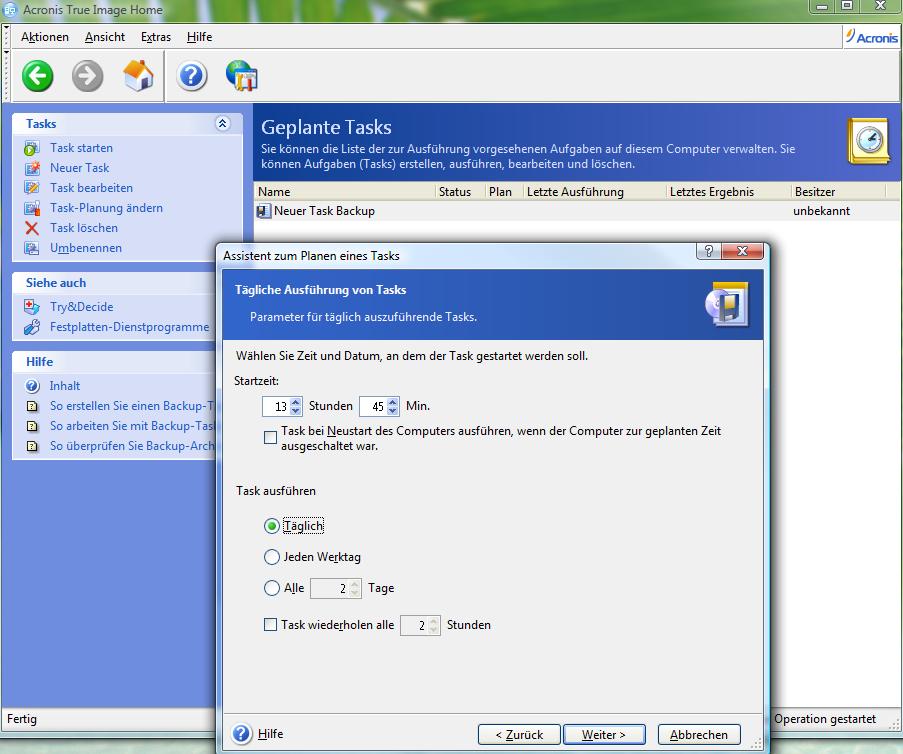
Task: Click 'unbekannt' owner cell
Action: [821, 211]
